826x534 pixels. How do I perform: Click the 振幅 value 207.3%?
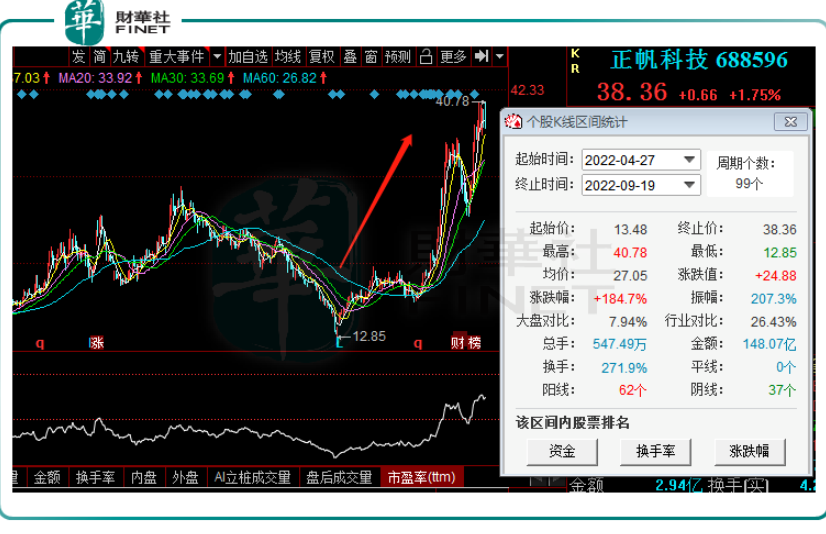click(773, 299)
